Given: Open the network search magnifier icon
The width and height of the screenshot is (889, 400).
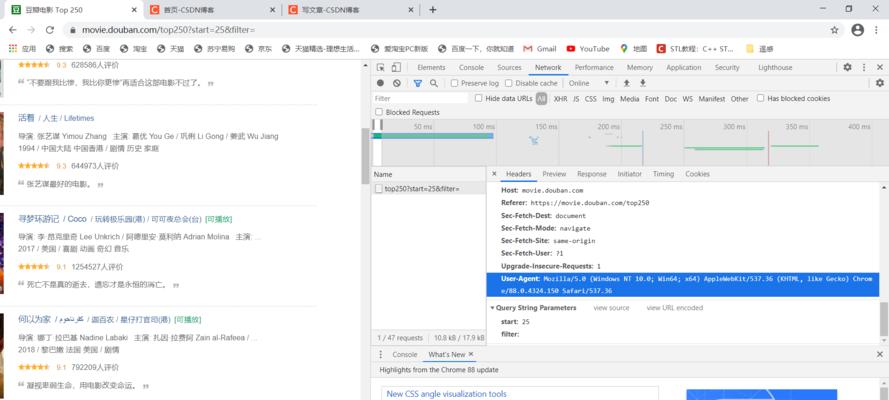Looking at the screenshot, I should [434, 83].
